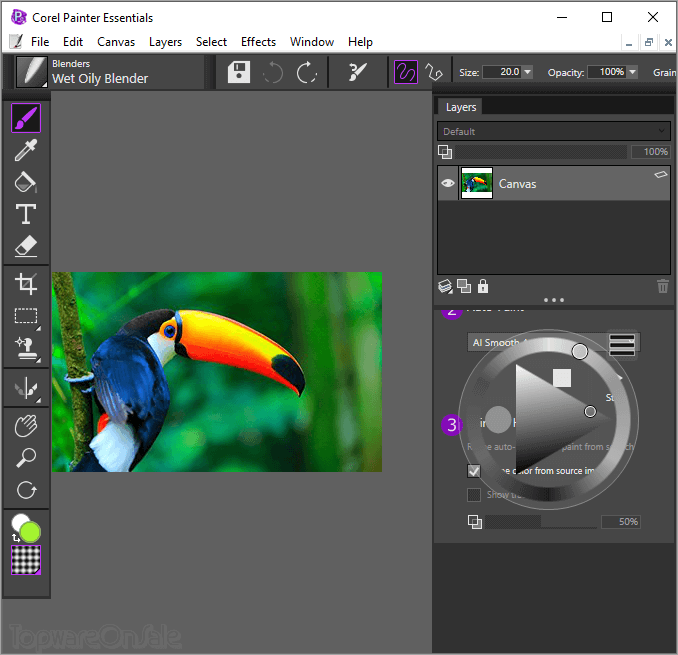Open the Select menu
The width and height of the screenshot is (678, 655).
tap(211, 42)
